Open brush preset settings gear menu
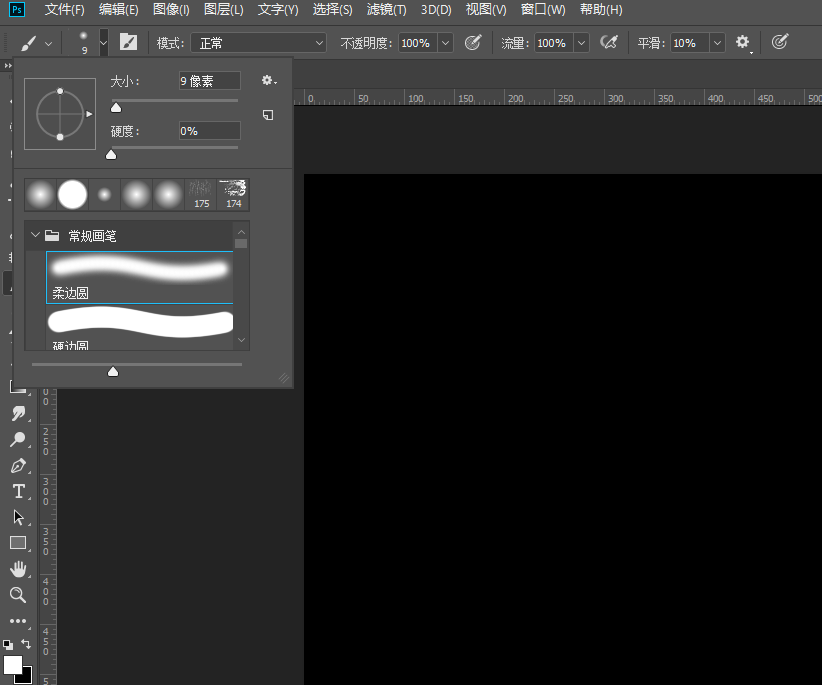This screenshot has width=822, height=685. tap(267, 80)
